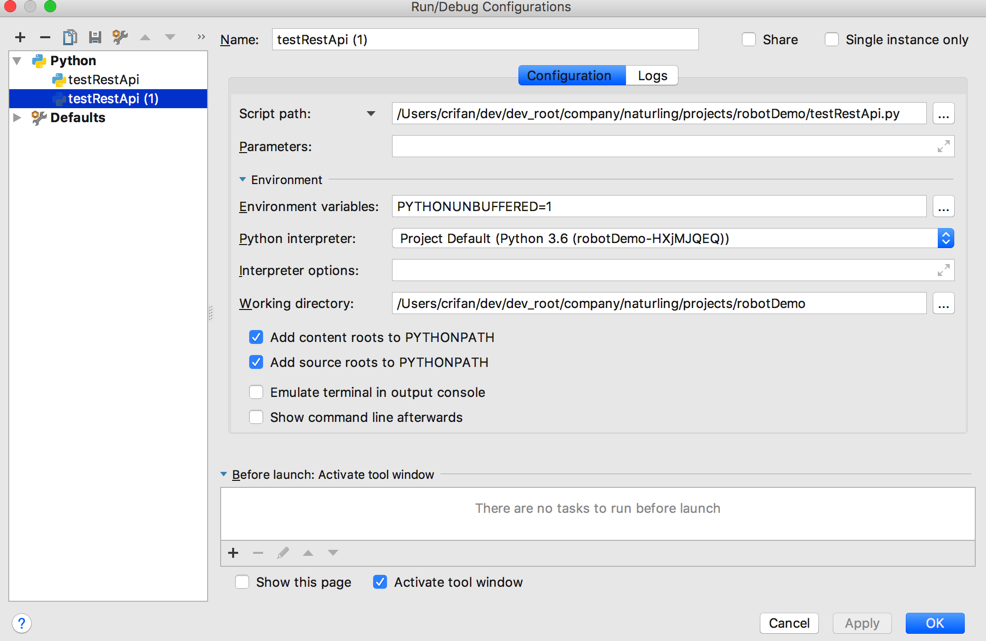
Task: Click the add new configuration plus icon
Action: click(x=20, y=38)
